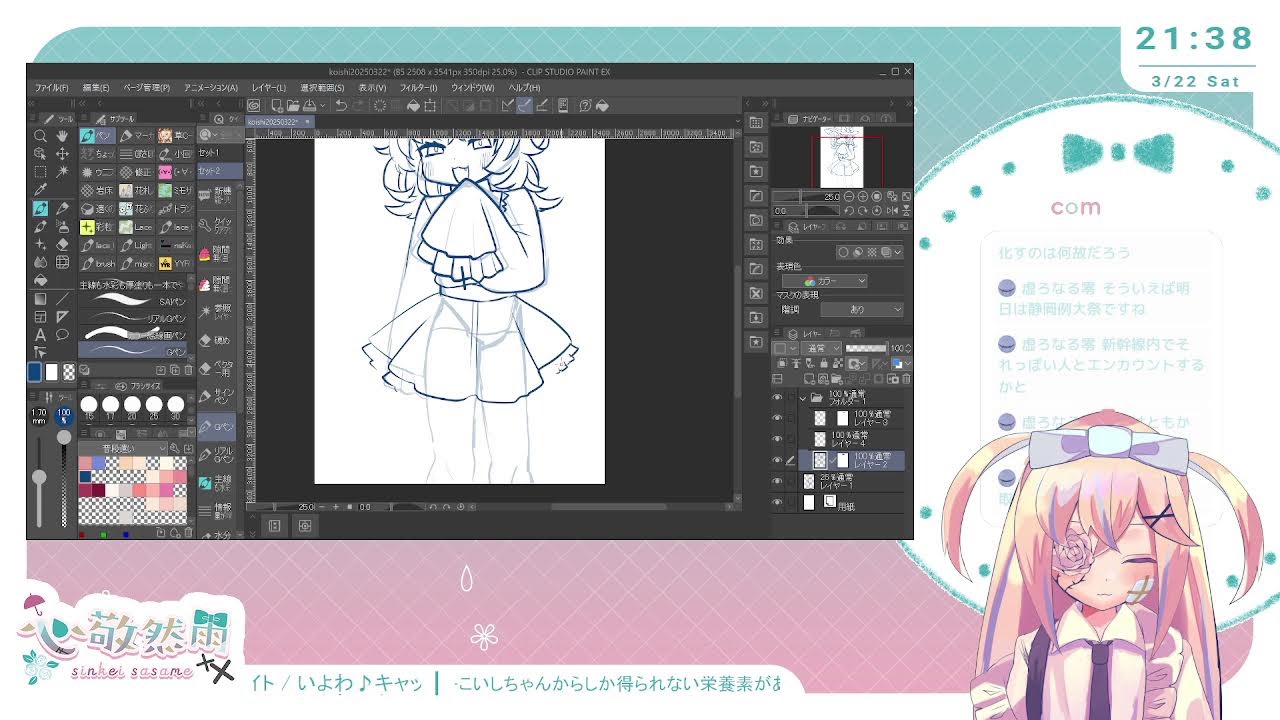Open the フィルター(I) menu

click(418, 88)
